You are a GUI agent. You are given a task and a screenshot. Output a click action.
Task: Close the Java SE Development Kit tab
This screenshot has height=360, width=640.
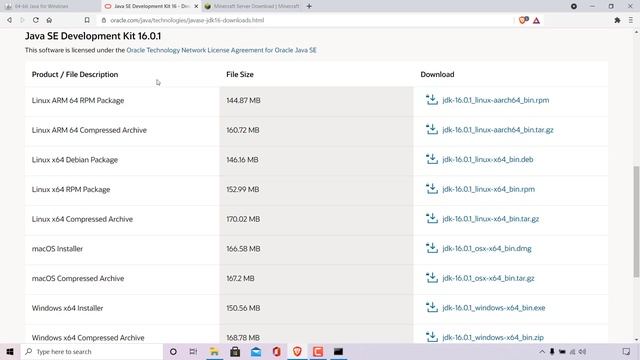(x=196, y=6)
